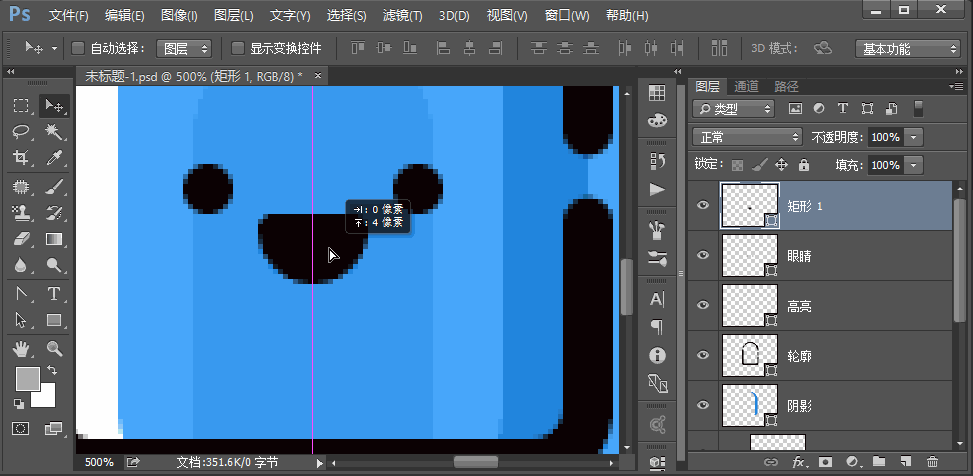The width and height of the screenshot is (973, 476).
Task: Select the Hand tool
Action: click(x=20, y=349)
